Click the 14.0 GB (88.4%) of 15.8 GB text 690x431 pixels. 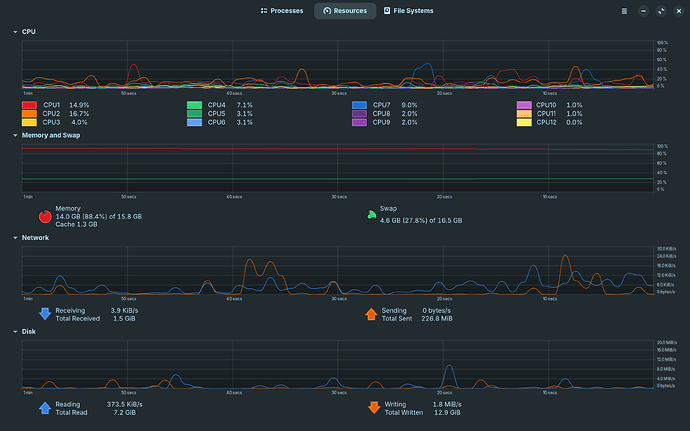[x=99, y=217]
